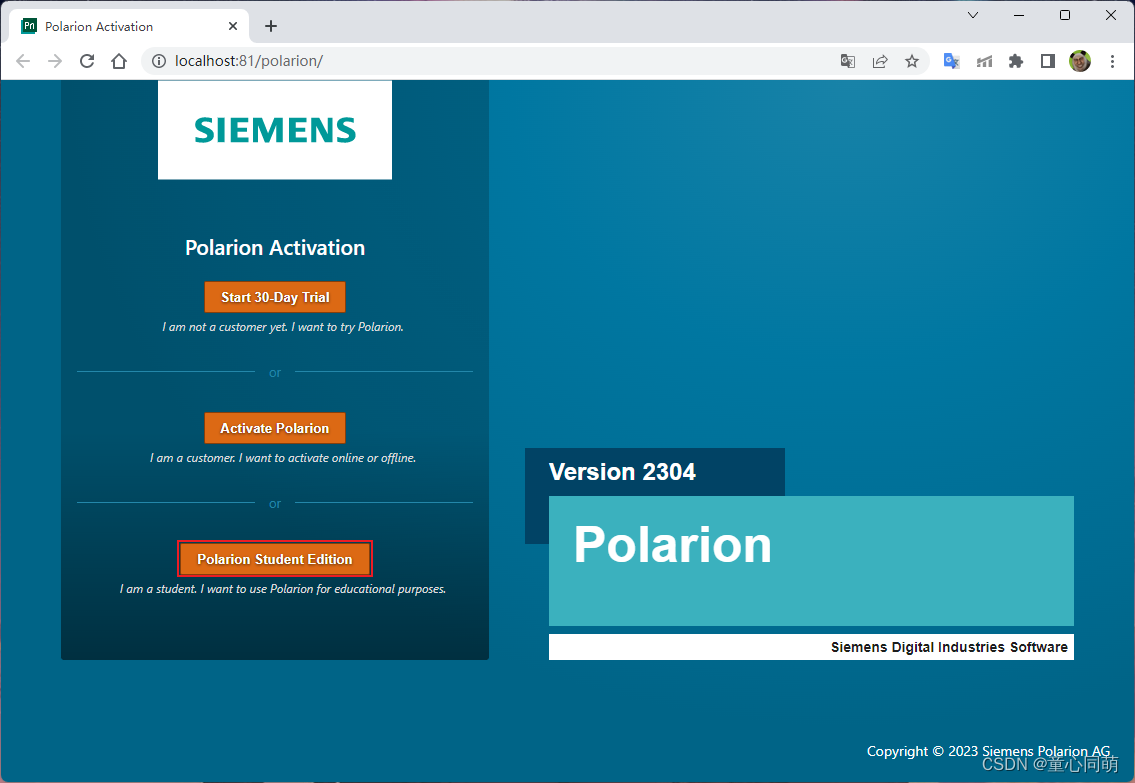Open the profile avatar menu
1135x783 pixels.
(x=1079, y=62)
